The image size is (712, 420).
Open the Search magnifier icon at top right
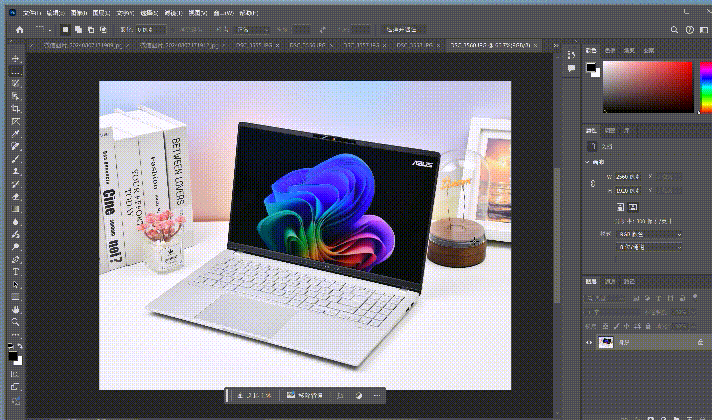[x=674, y=30]
